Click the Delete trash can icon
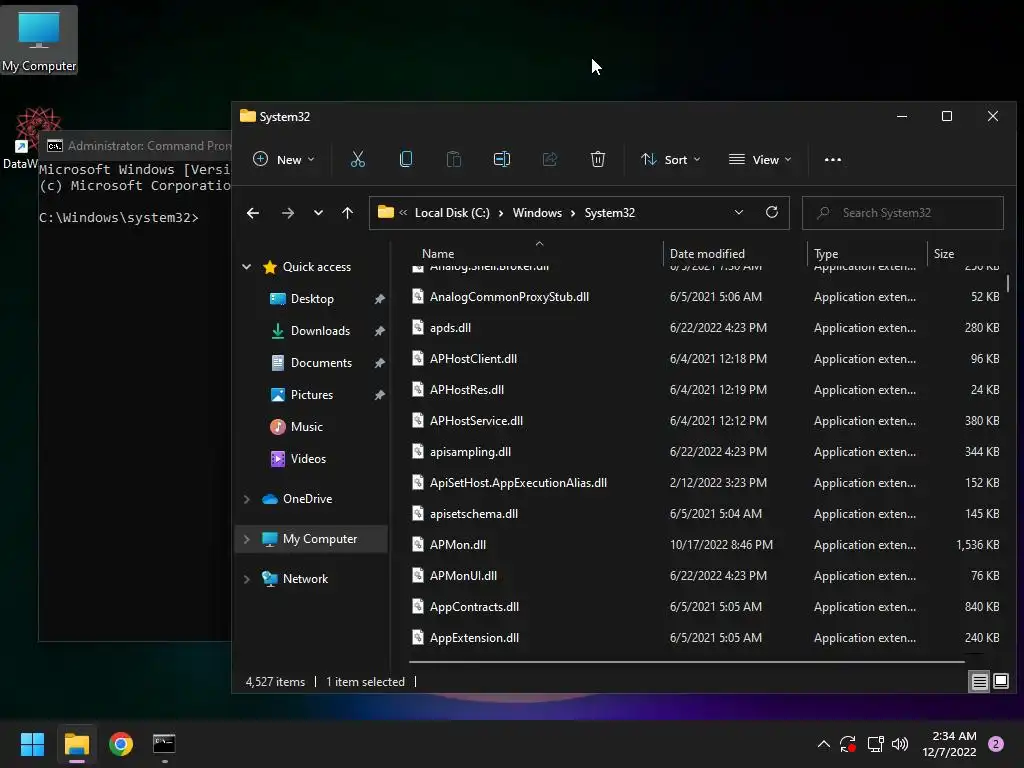The width and height of the screenshot is (1024, 768). pos(598,159)
